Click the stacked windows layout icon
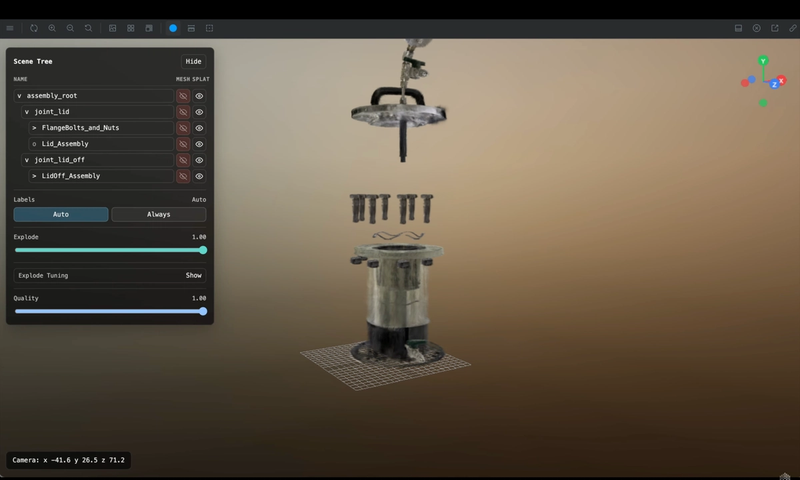 pos(149,28)
